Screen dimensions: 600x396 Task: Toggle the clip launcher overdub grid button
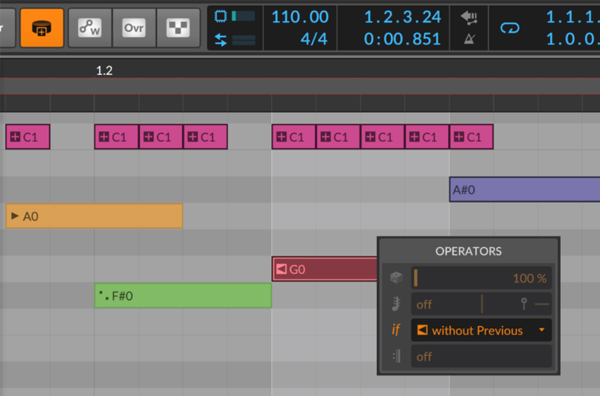coord(178,28)
